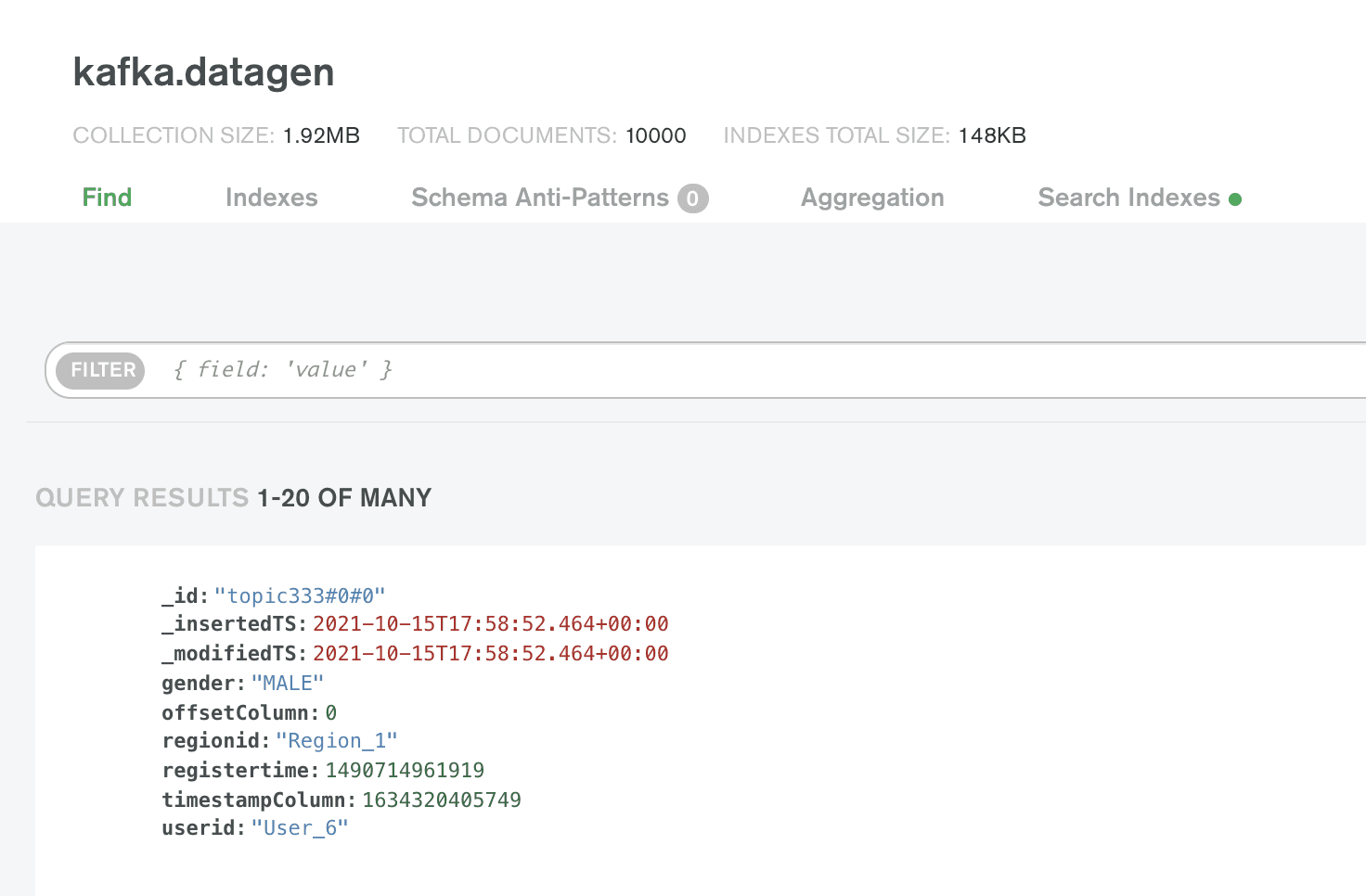This screenshot has height=896, width=1366.
Task: Click the _id value topic333#0#0
Action: [301, 595]
